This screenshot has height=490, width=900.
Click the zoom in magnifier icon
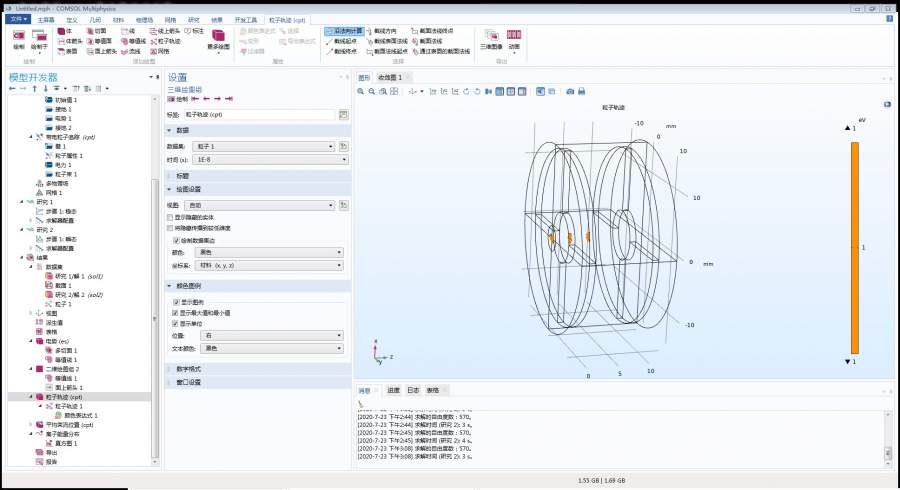(363, 91)
